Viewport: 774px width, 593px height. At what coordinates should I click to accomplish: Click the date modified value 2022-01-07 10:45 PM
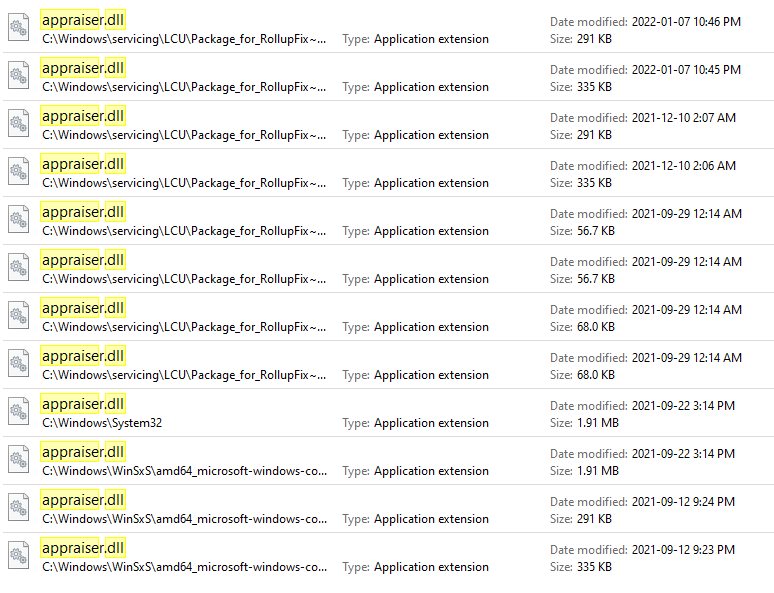(686, 70)
